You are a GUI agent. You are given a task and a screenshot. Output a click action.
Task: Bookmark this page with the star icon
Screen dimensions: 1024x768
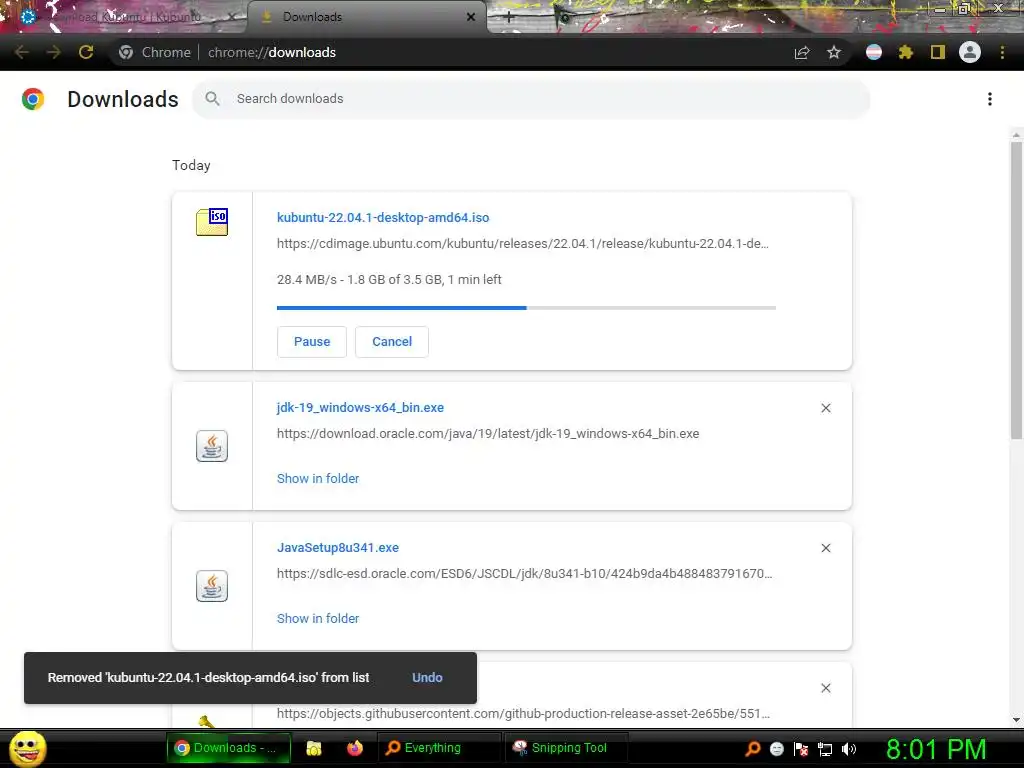click(x=834, y=52)
